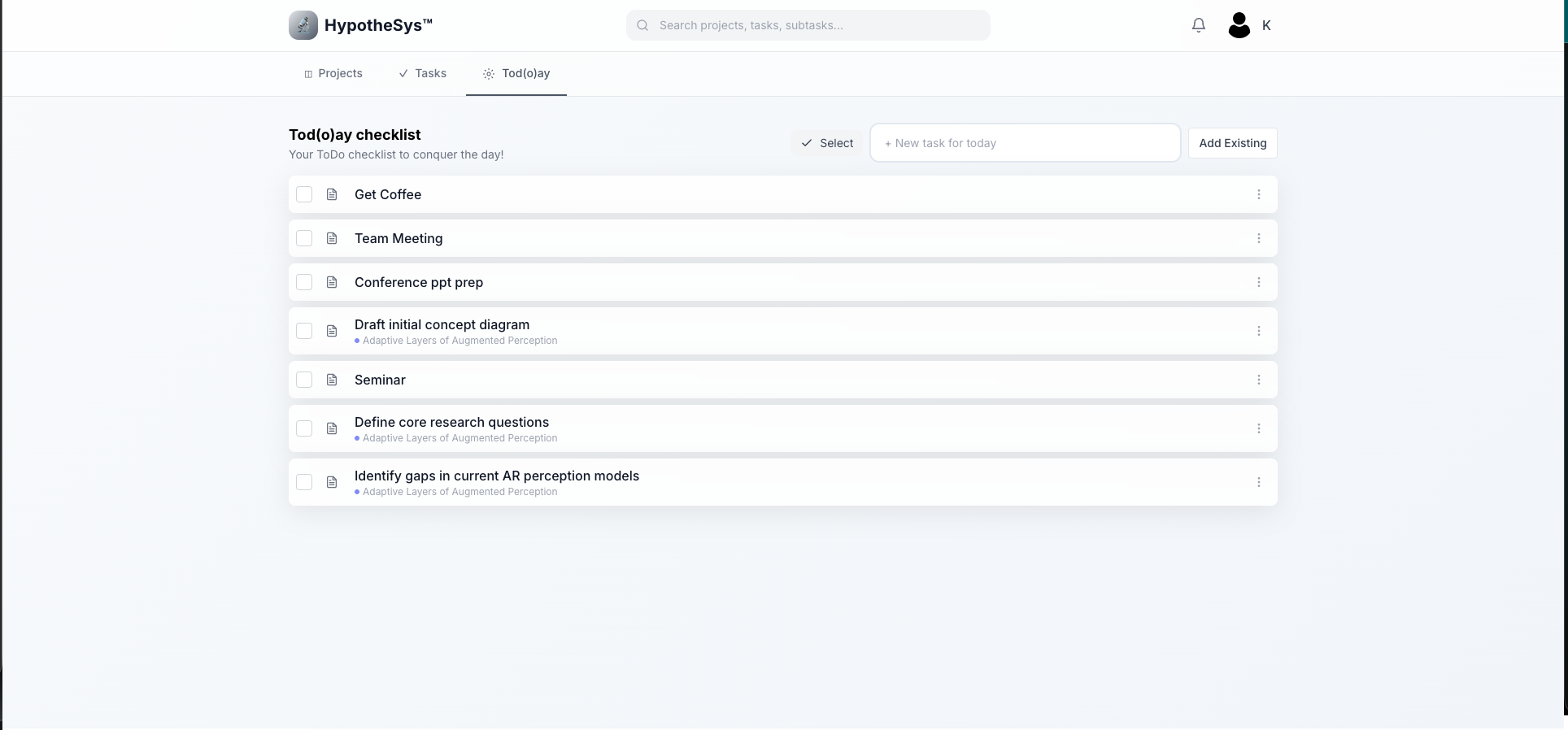Enable Select mode for the checklist
Viewport: 1568px width, 730px height.
click(x=826, y=143)
